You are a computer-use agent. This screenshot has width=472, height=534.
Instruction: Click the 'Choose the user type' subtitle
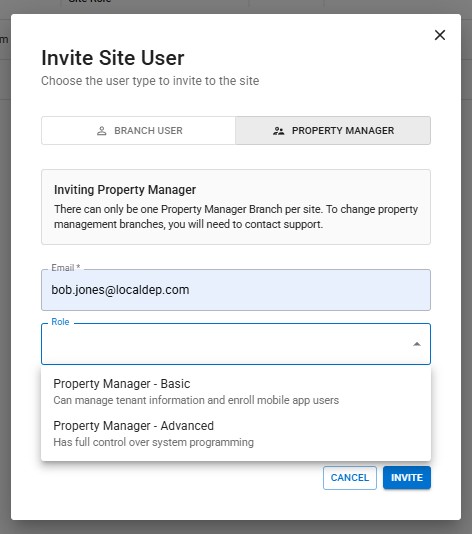point(150,81)
